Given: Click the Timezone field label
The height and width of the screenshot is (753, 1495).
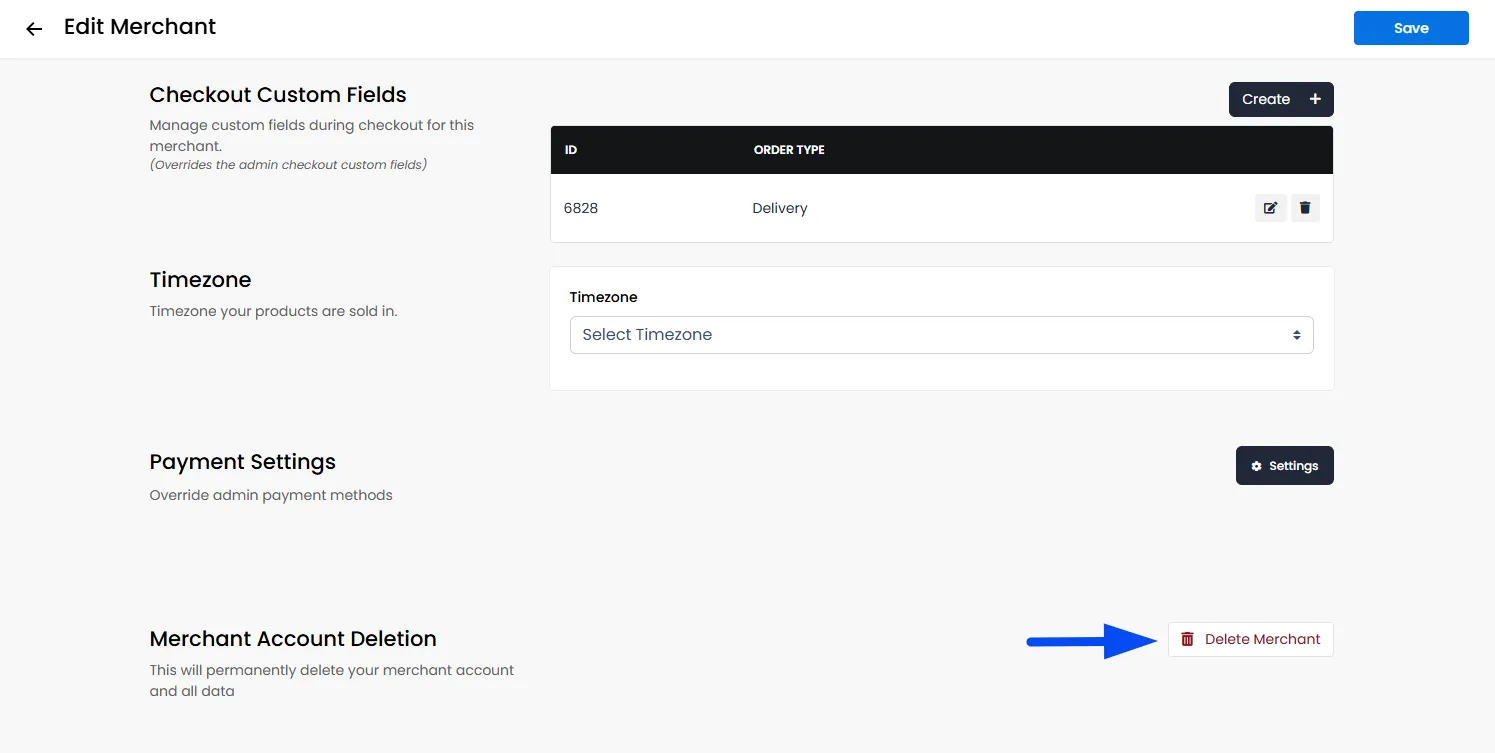Looking at the screenshot, I should tap(604, 297).
